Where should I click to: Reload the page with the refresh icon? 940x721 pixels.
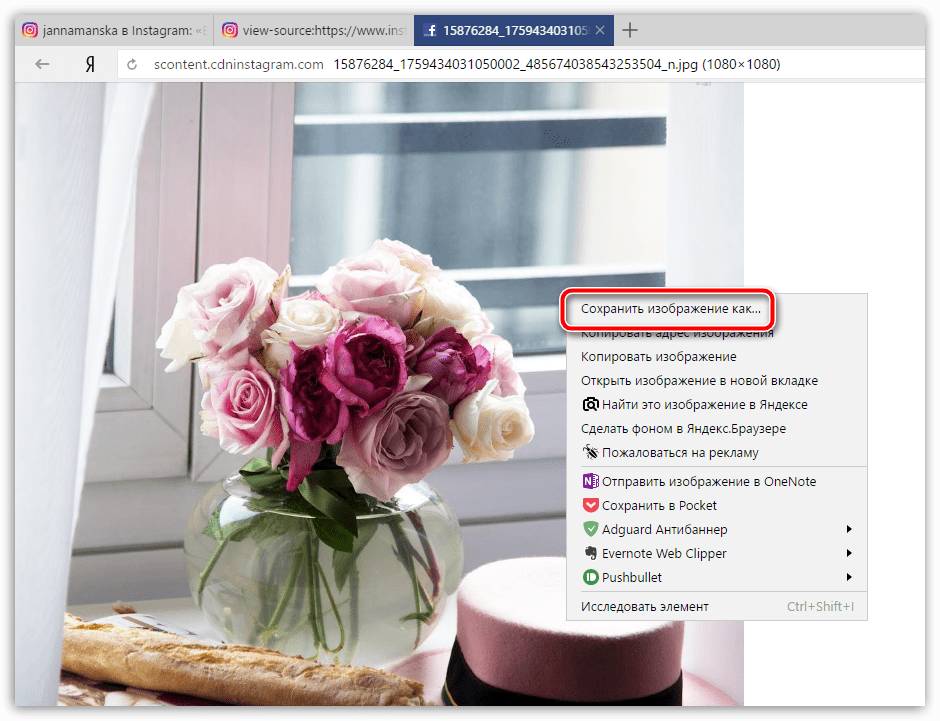[x=132, y=64]
